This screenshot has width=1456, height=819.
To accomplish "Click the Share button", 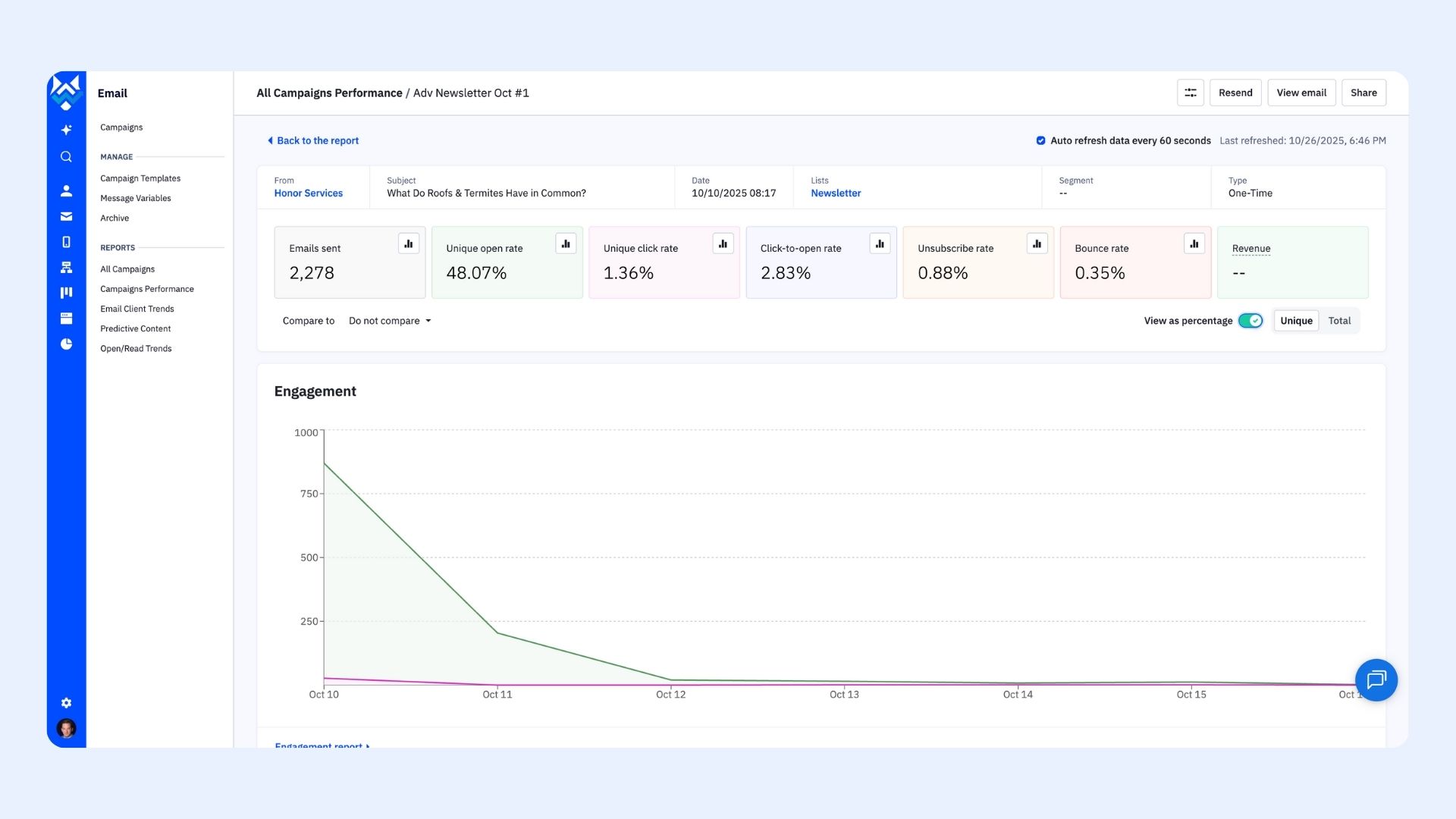I will click(x=1363, y=93).
